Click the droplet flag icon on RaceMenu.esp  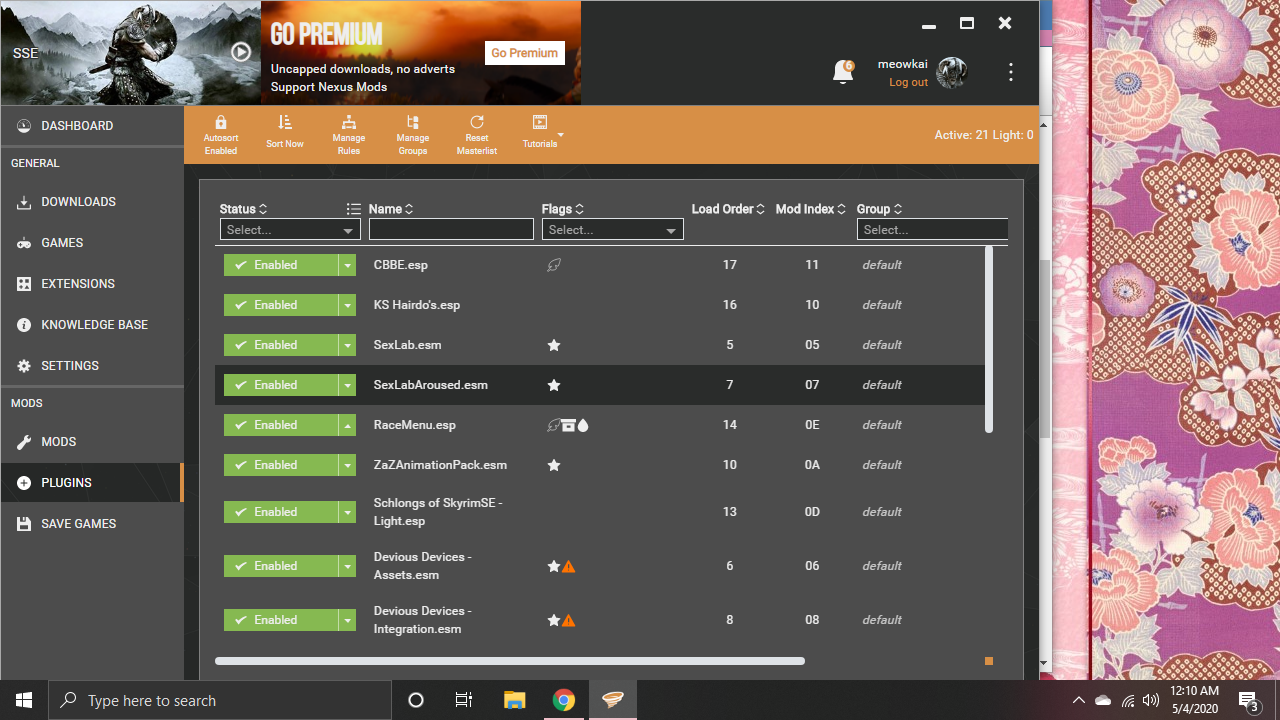click(x=583, y=425)
